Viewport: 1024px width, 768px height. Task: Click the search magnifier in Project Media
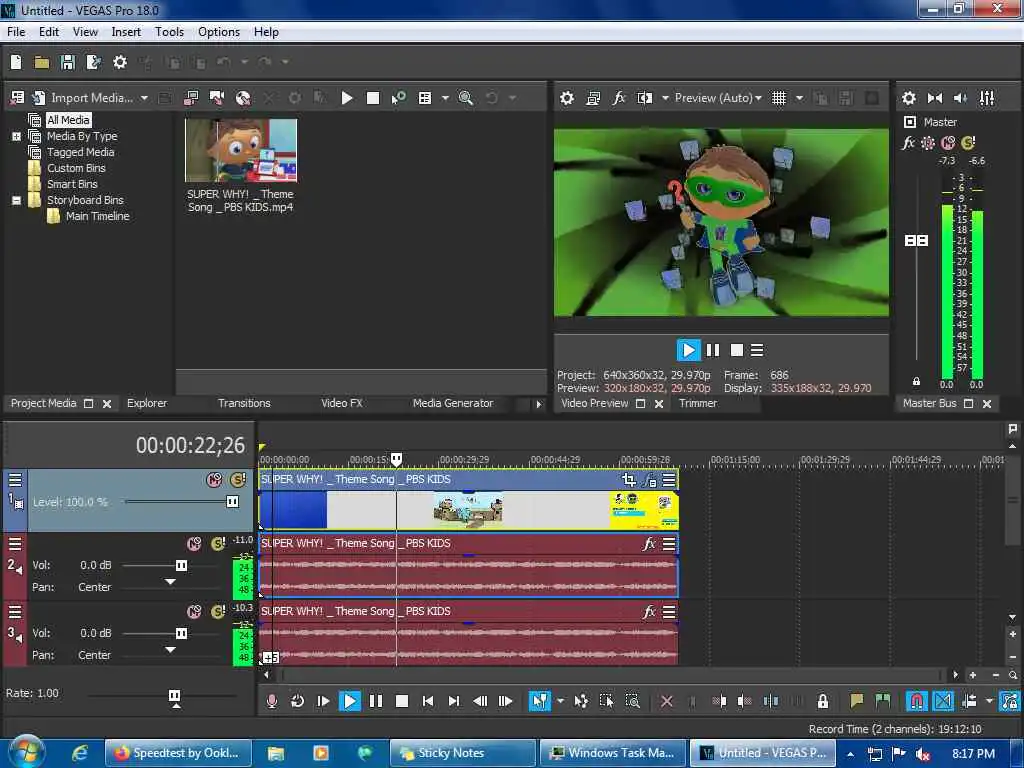point(466,98)
